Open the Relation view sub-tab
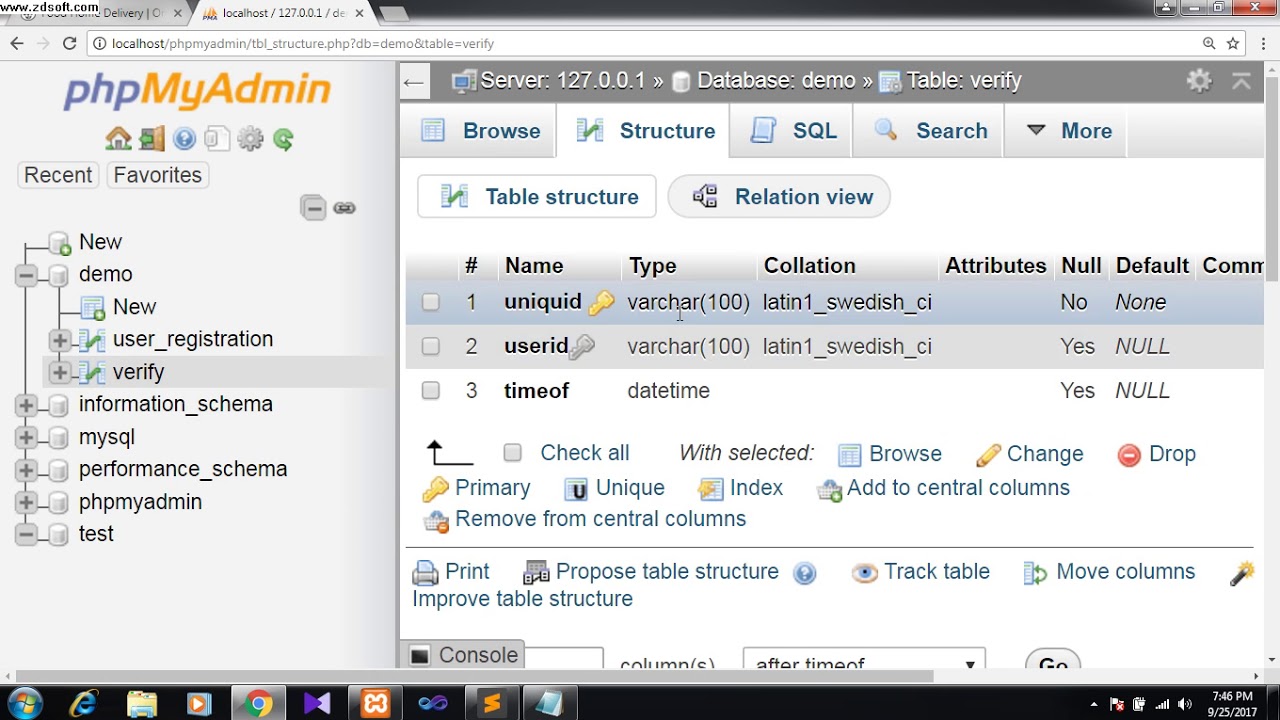This screenshot has height=720, width=1280. coord(779,197)
